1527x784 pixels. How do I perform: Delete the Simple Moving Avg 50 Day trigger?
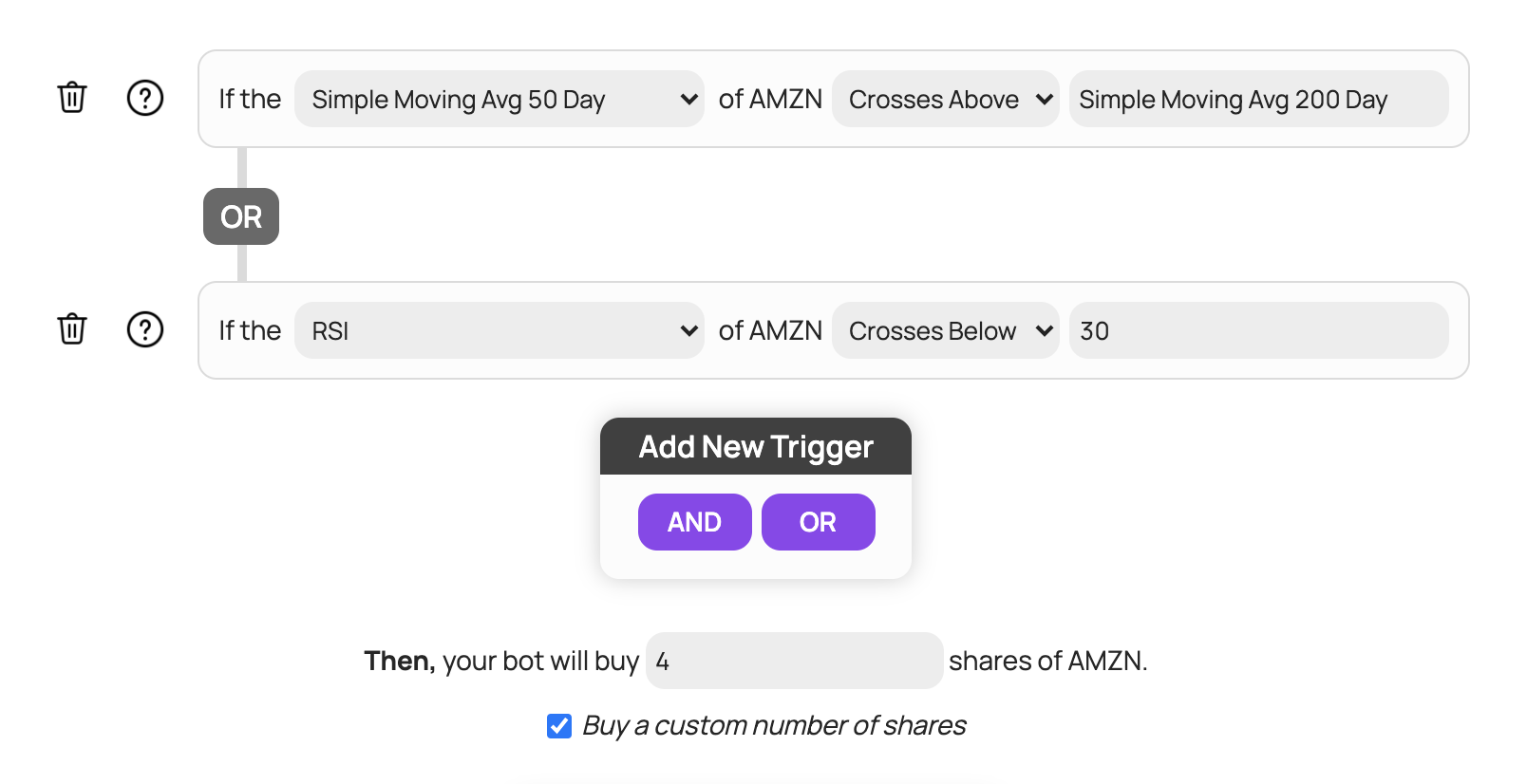(72, 98)
